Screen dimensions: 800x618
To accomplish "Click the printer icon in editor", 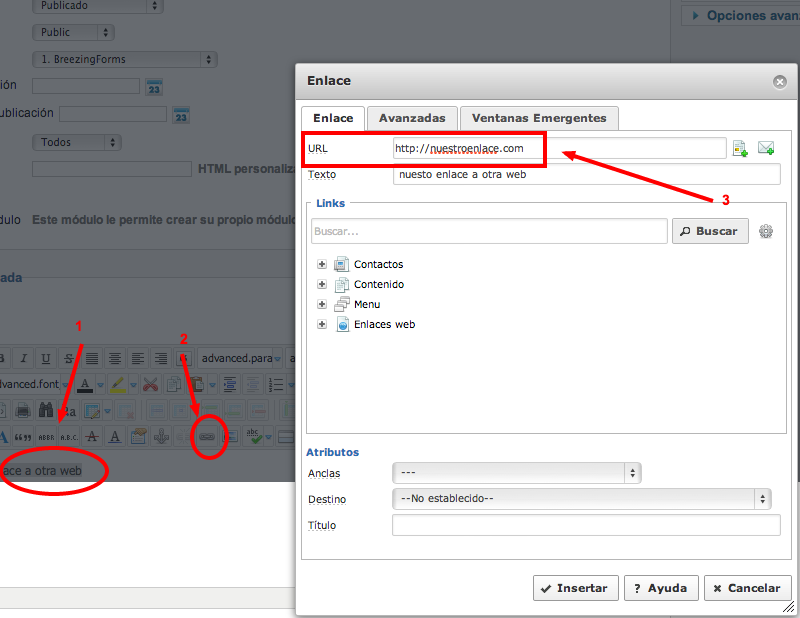I will coord(22,410).
